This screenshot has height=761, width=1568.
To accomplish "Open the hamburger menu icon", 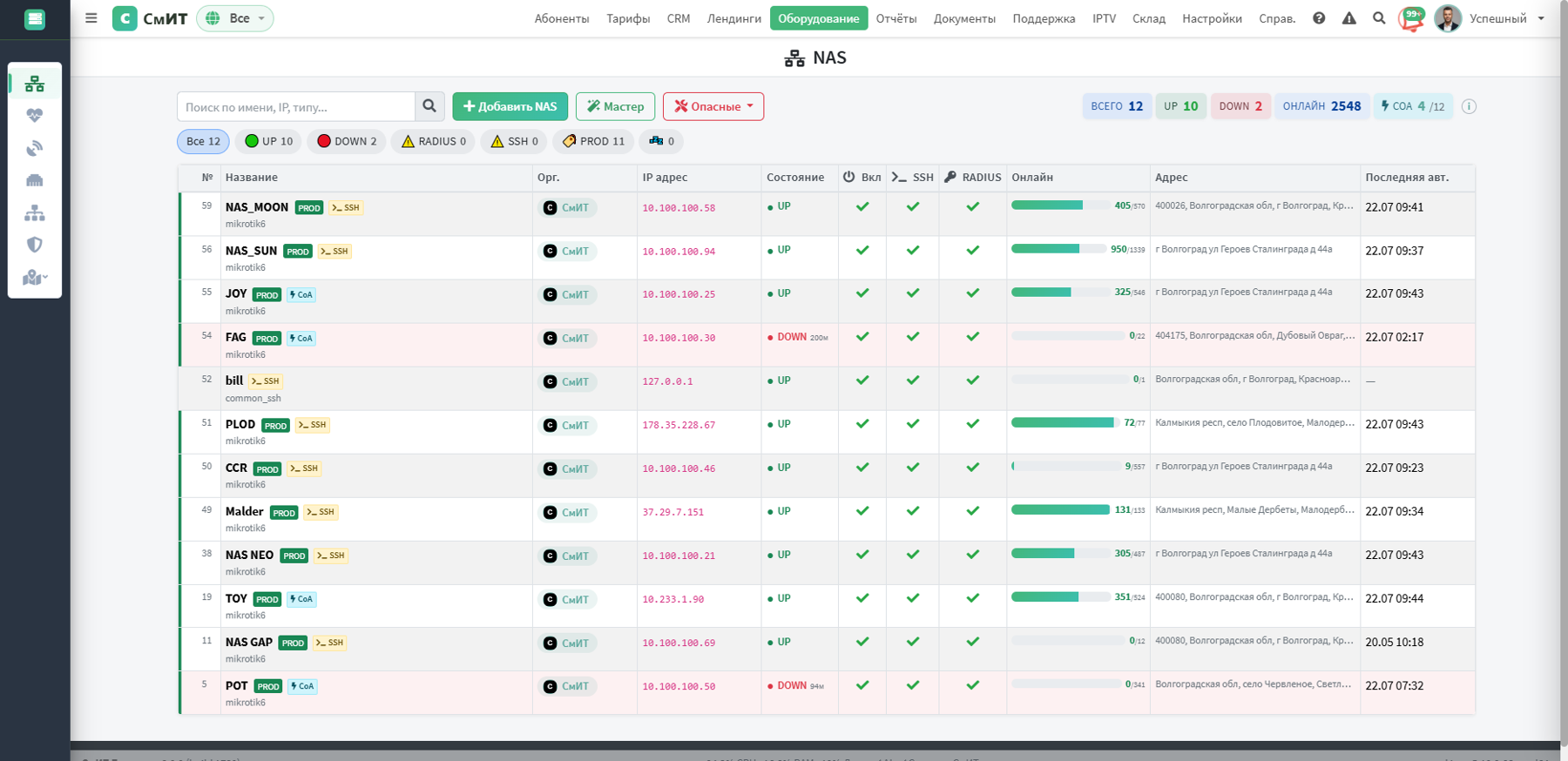I will 91,18.
